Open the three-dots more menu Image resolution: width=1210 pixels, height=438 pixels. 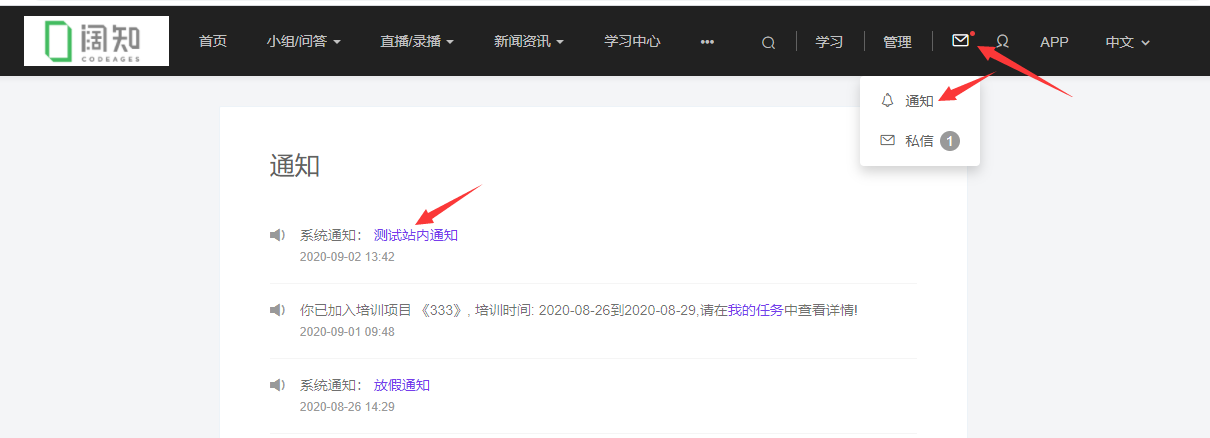tap(707, 42)
